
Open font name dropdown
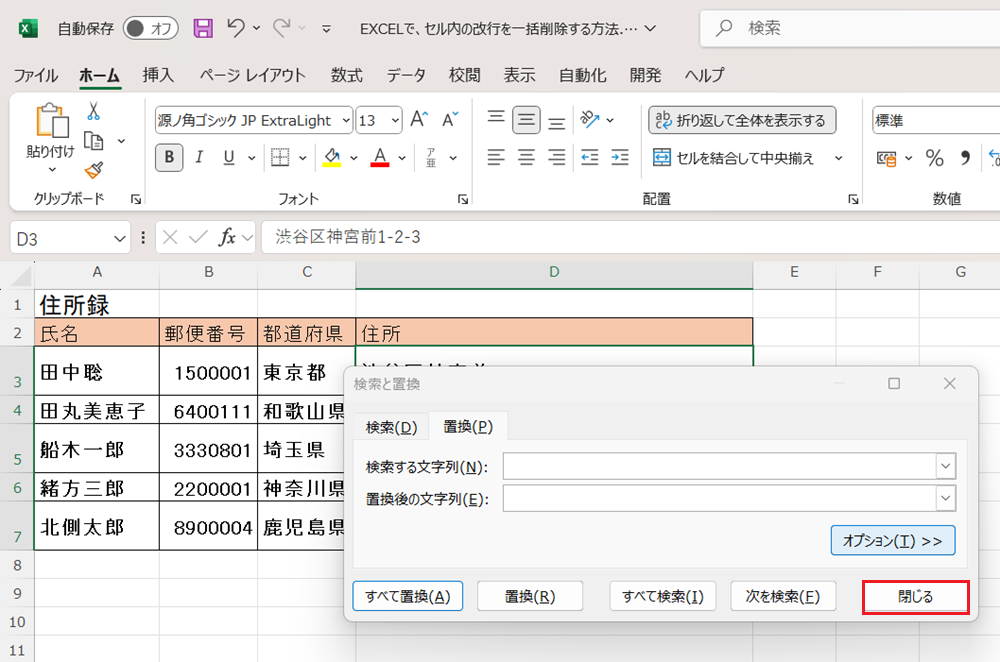[x=346, y=120]
